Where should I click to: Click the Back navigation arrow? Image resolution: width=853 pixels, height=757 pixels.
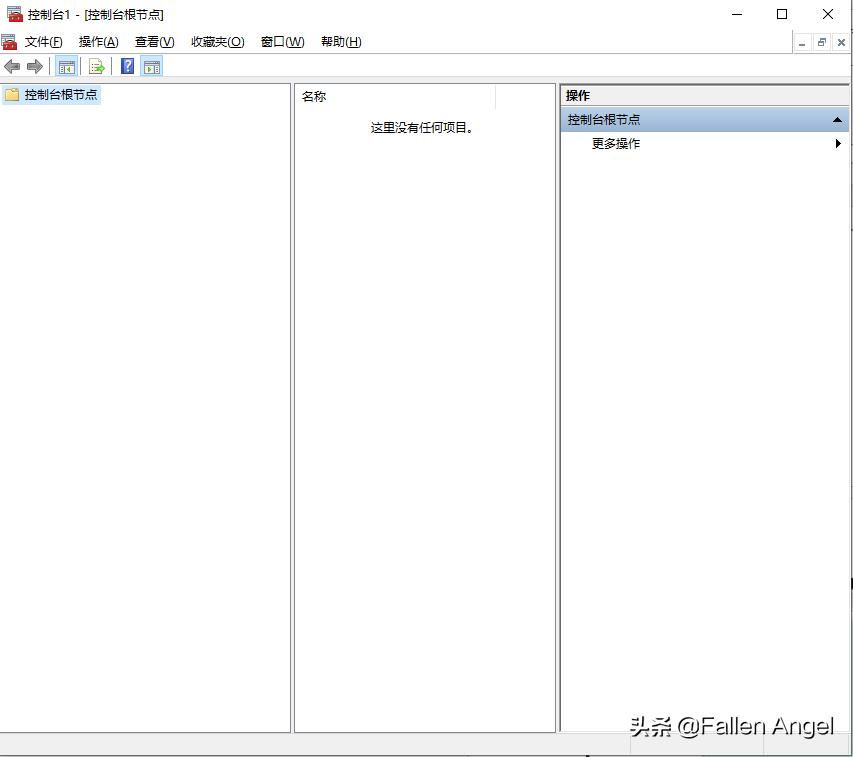coord(12,66)
